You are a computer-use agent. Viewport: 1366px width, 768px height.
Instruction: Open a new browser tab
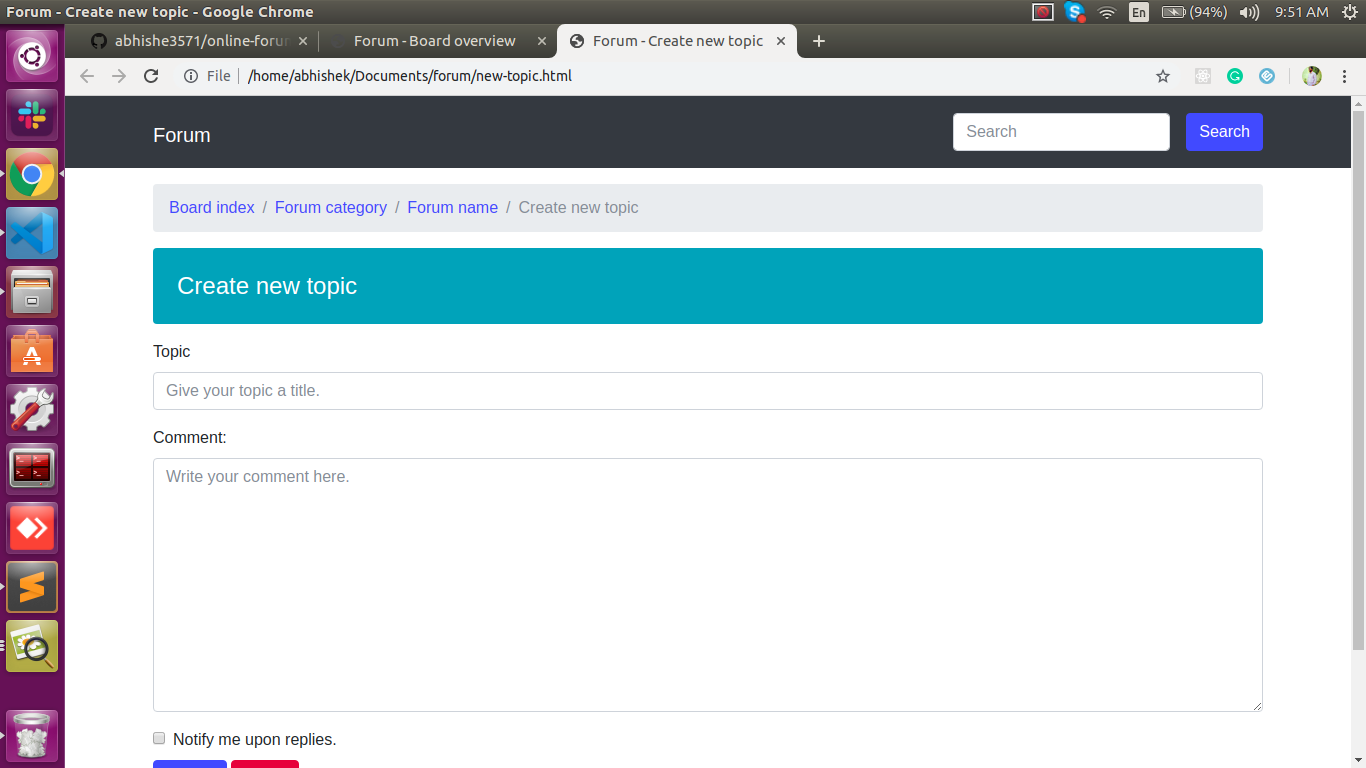819,41
